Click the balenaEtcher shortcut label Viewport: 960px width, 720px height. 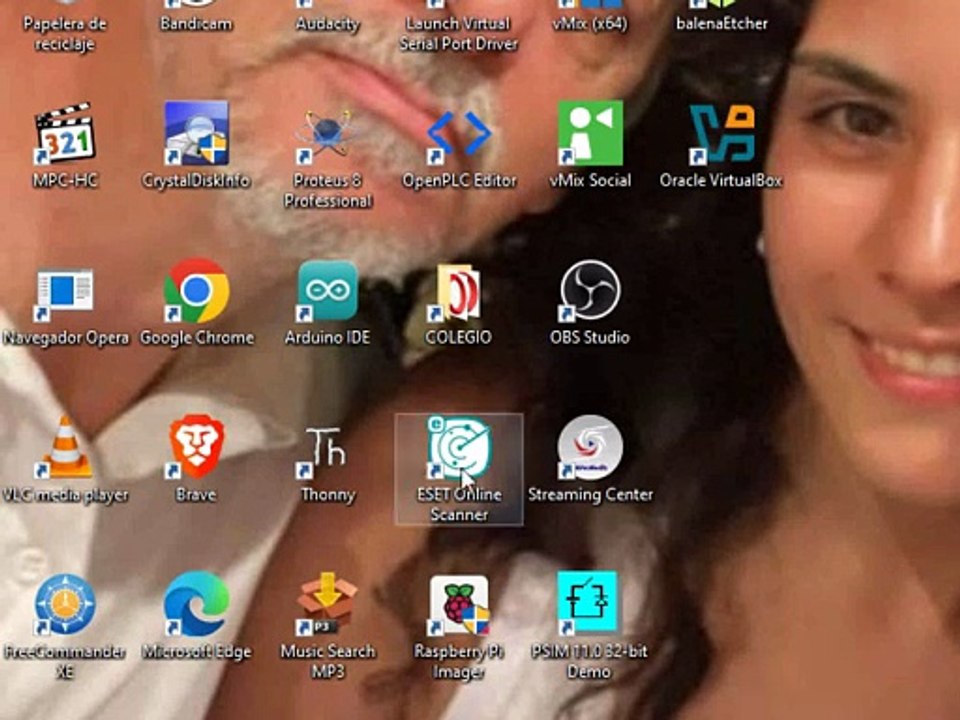(x=722, y=24)
